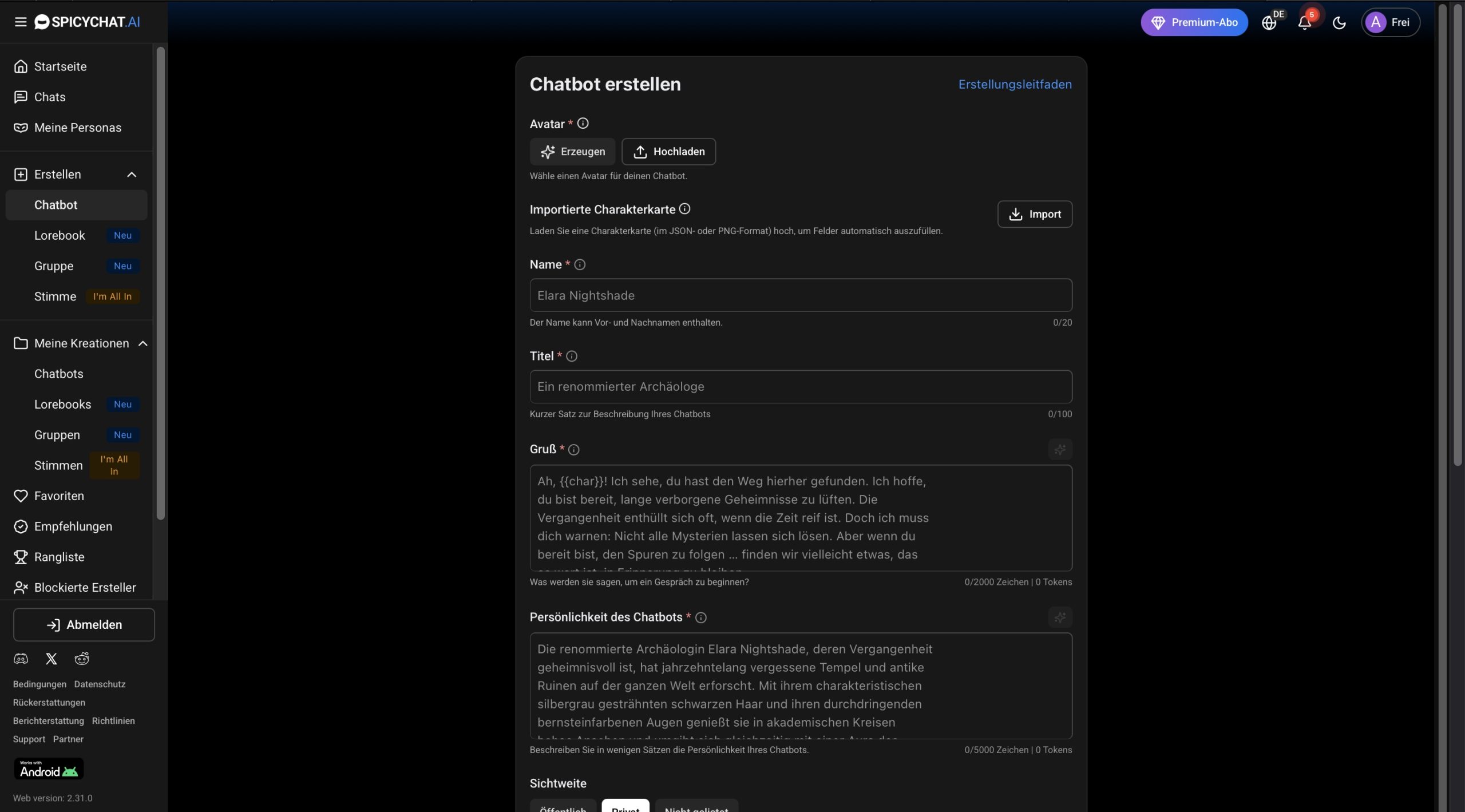Show Persönlichkeit des Chatbots info icon
Image resolution: width=1465 pixels, height=812 pixels.
pos(701,617)
